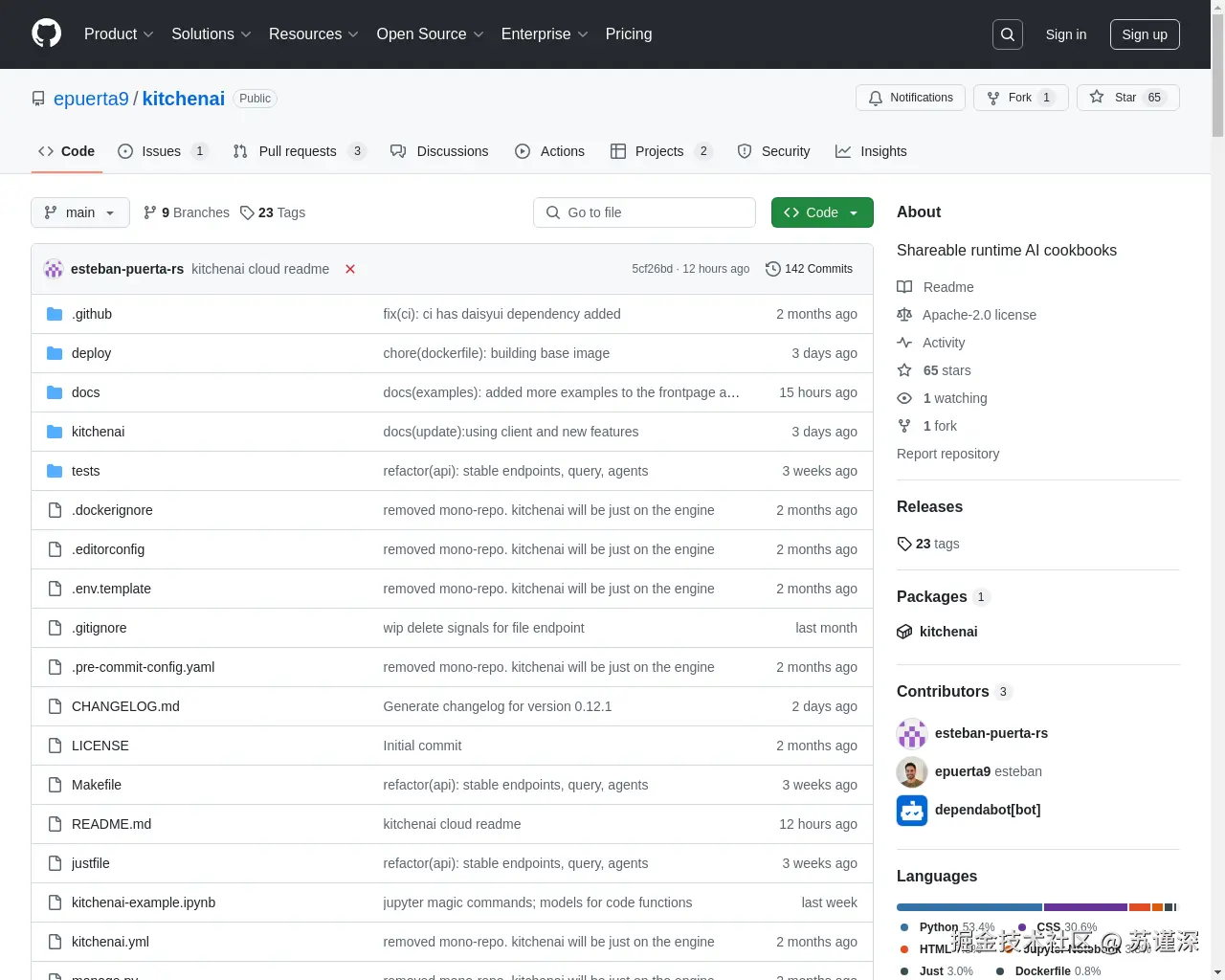This screenshot has height=980, width=1225.
Task: Click the license scale icon
Action: click(904, 315)
